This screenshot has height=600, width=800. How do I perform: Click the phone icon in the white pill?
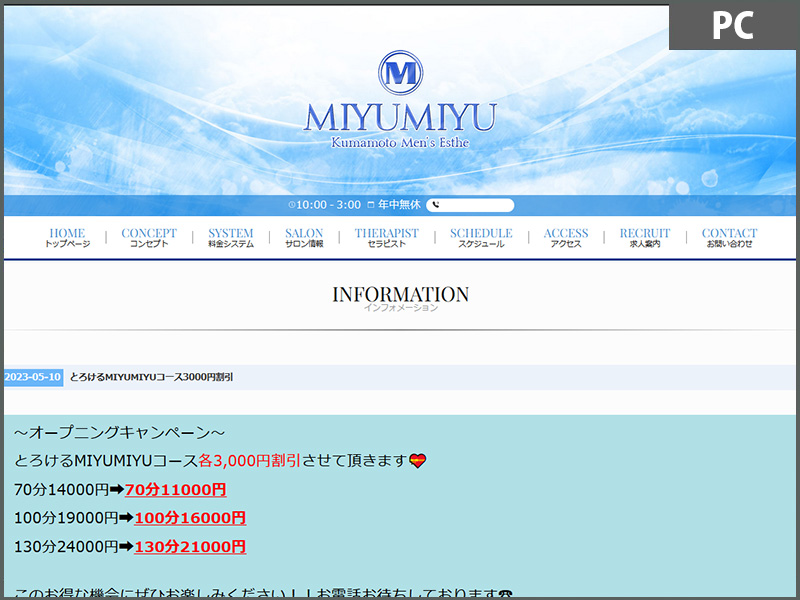[436, 205]
